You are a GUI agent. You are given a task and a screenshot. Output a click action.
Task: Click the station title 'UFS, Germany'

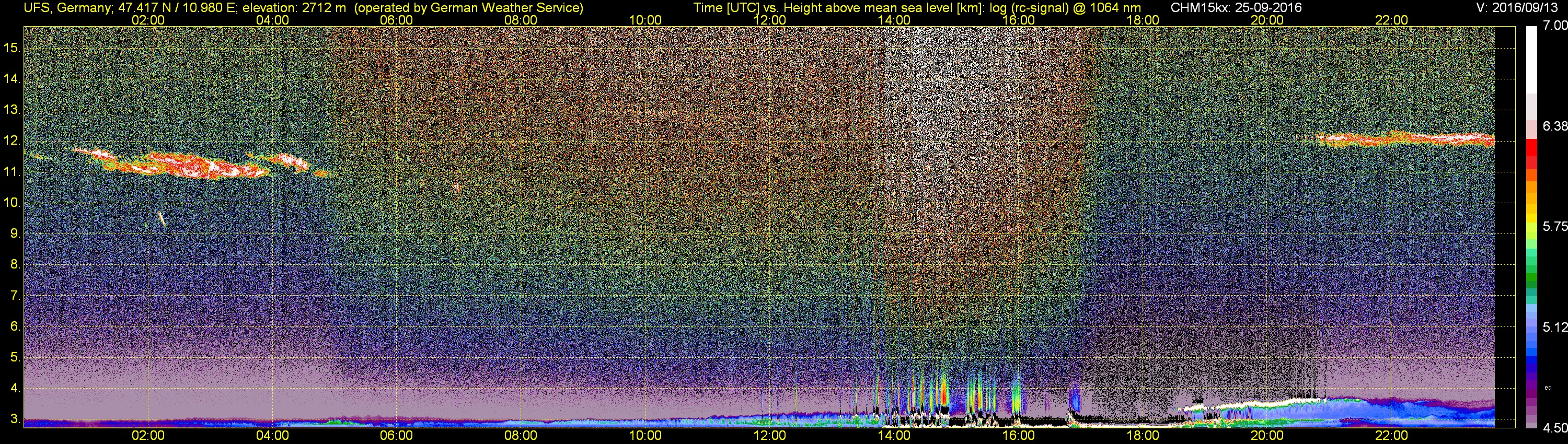(x=67, y=8)
